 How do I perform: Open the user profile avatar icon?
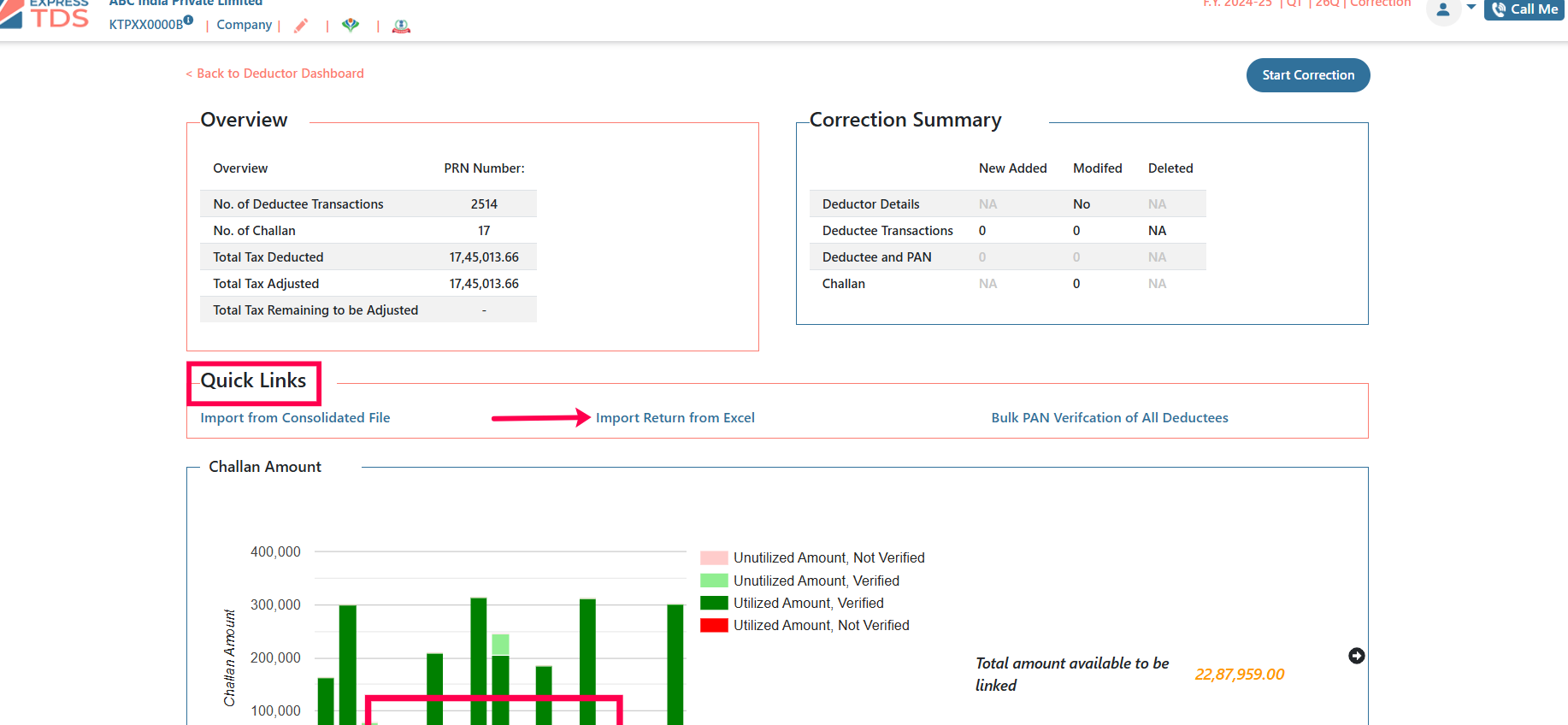coord(1443,9)
